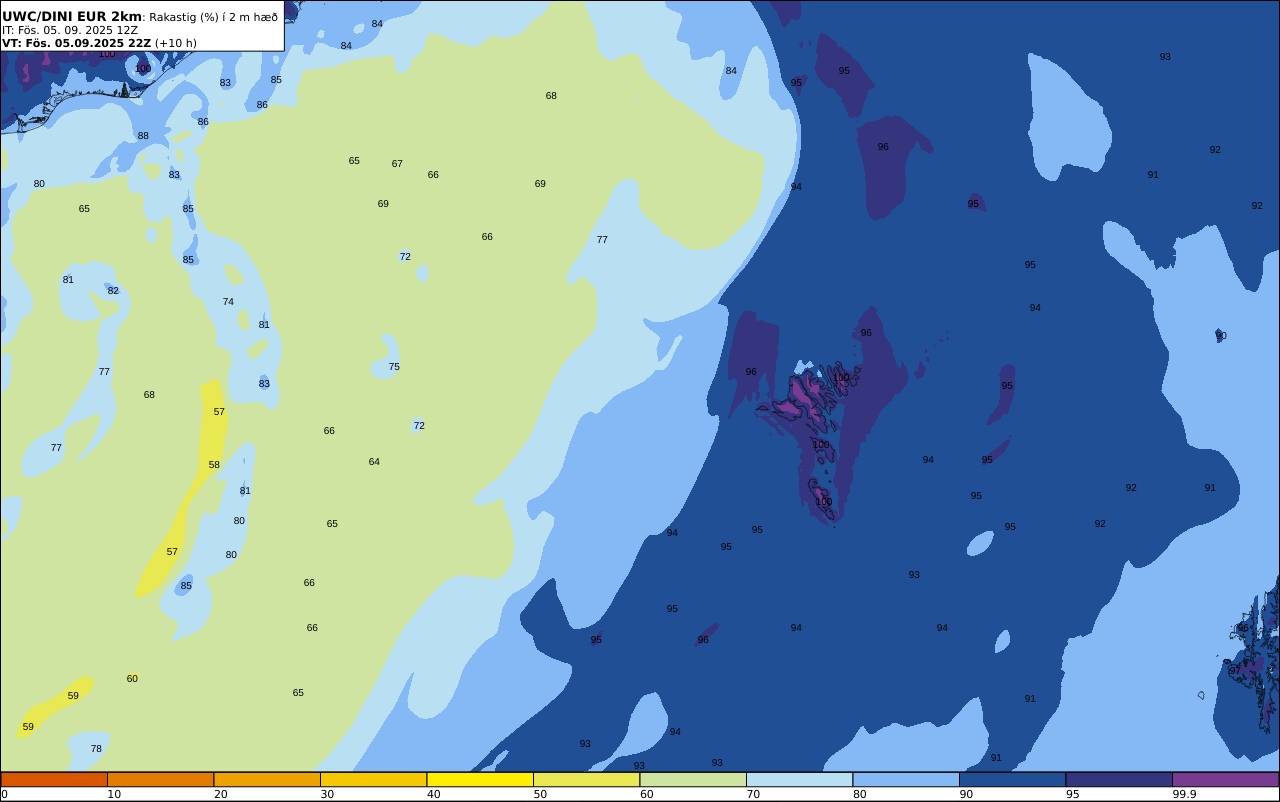Click the '10' legend tick label

(114, 794)
